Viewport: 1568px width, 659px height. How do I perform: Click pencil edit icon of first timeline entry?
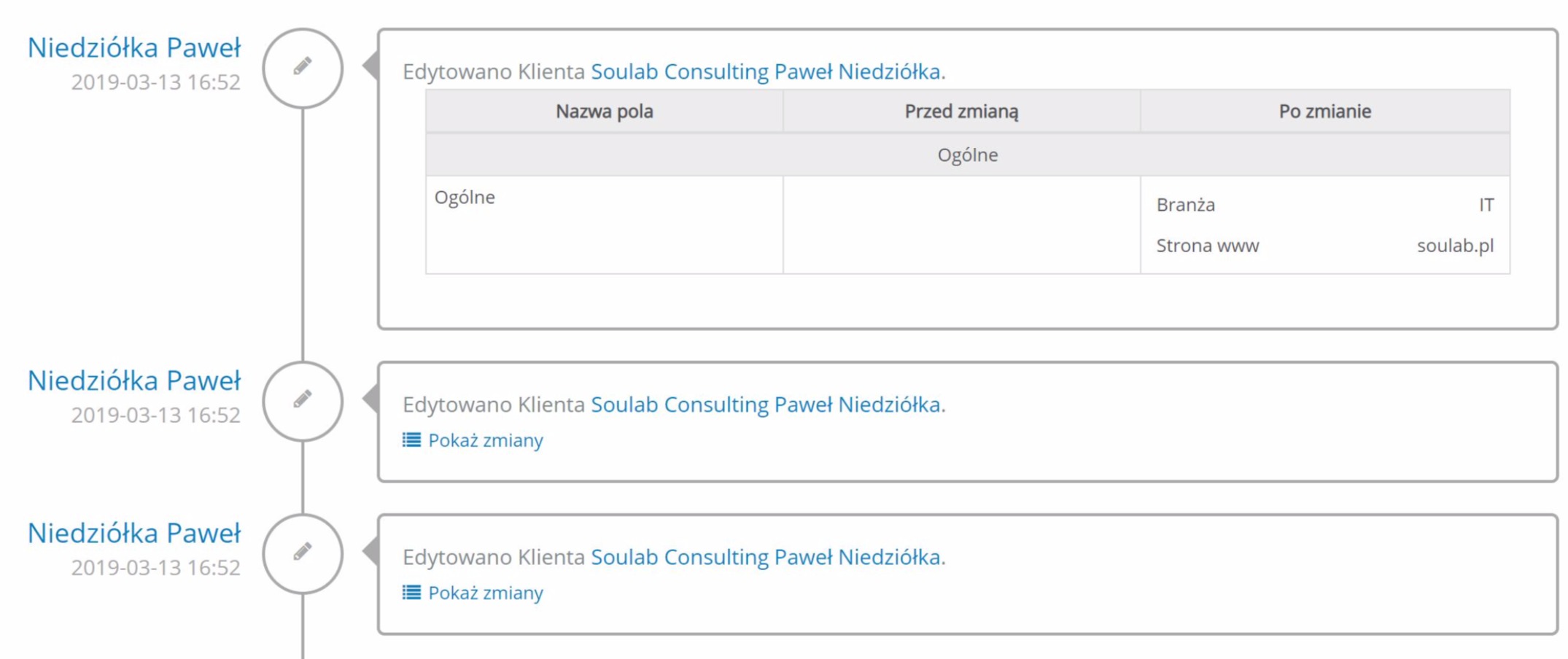tap(303, 68)
